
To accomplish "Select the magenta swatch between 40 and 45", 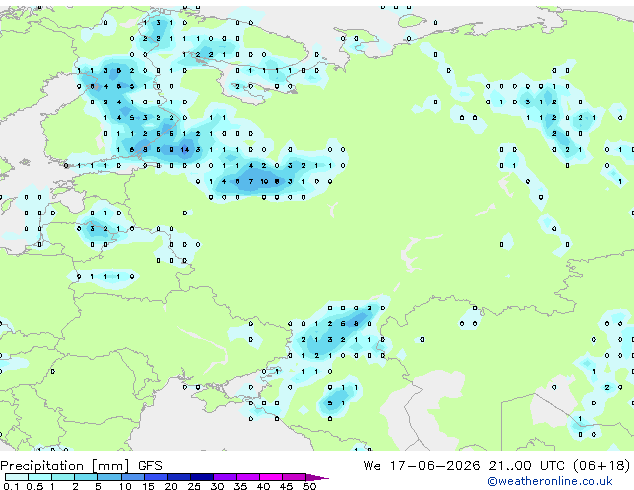I will pos(271,477).
